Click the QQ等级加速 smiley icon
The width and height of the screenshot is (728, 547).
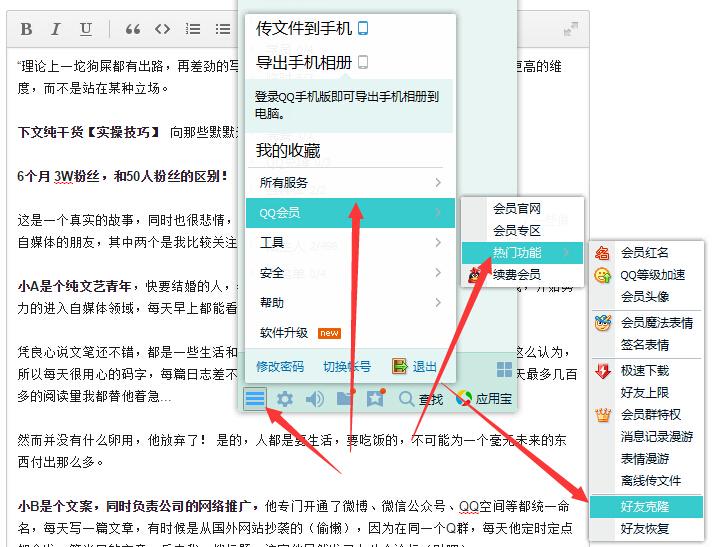[603, 275]
